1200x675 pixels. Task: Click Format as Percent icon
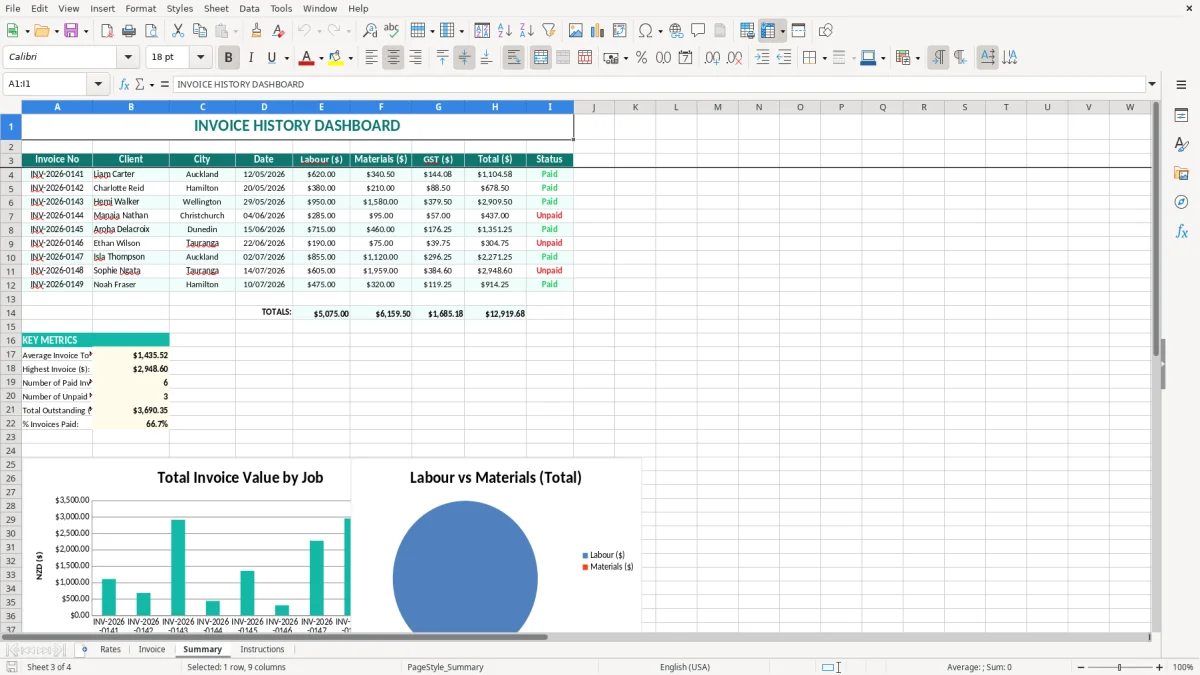point(641,58)
